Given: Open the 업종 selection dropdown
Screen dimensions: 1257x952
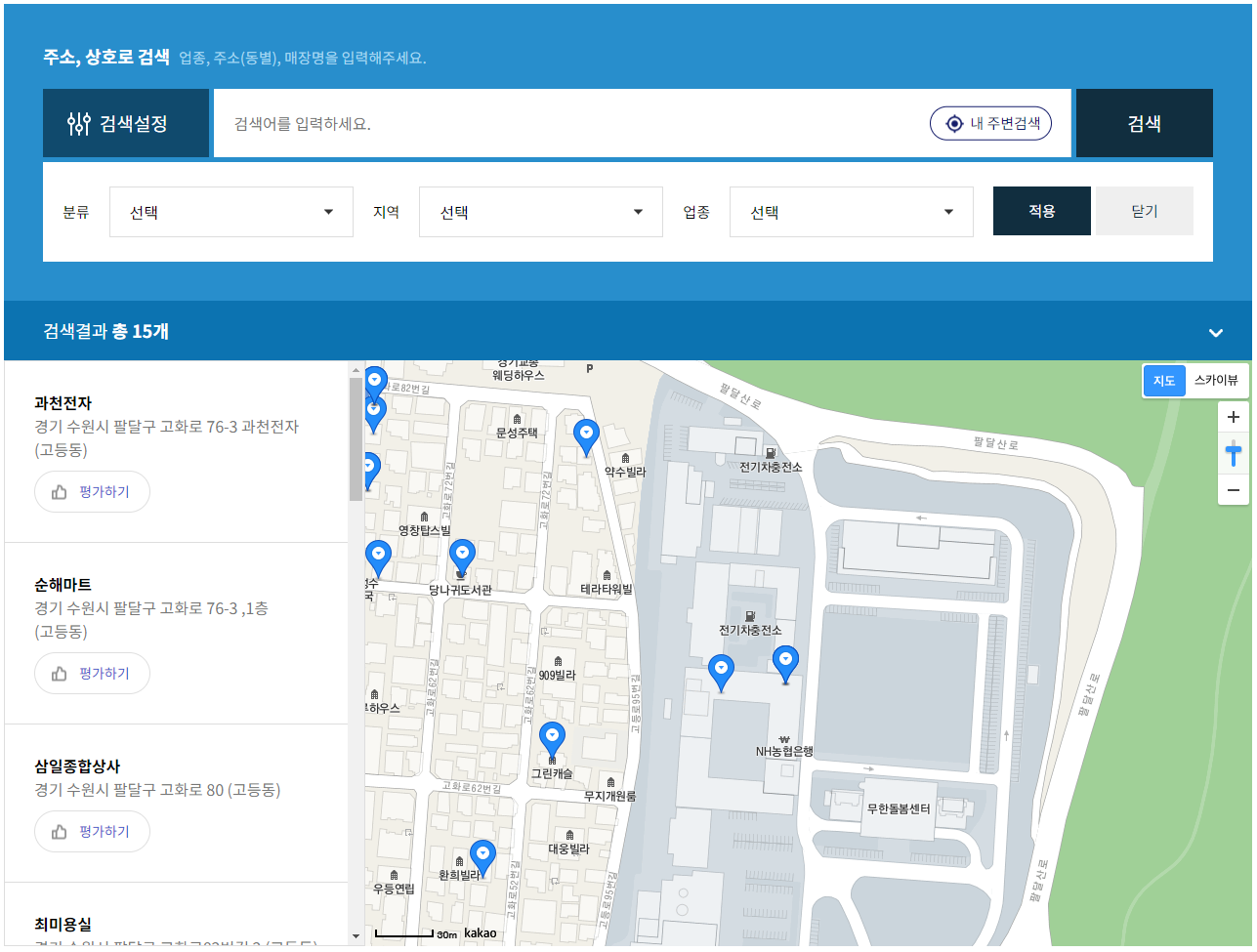Looking at the screenshot, I should click(x=852, y=212).
